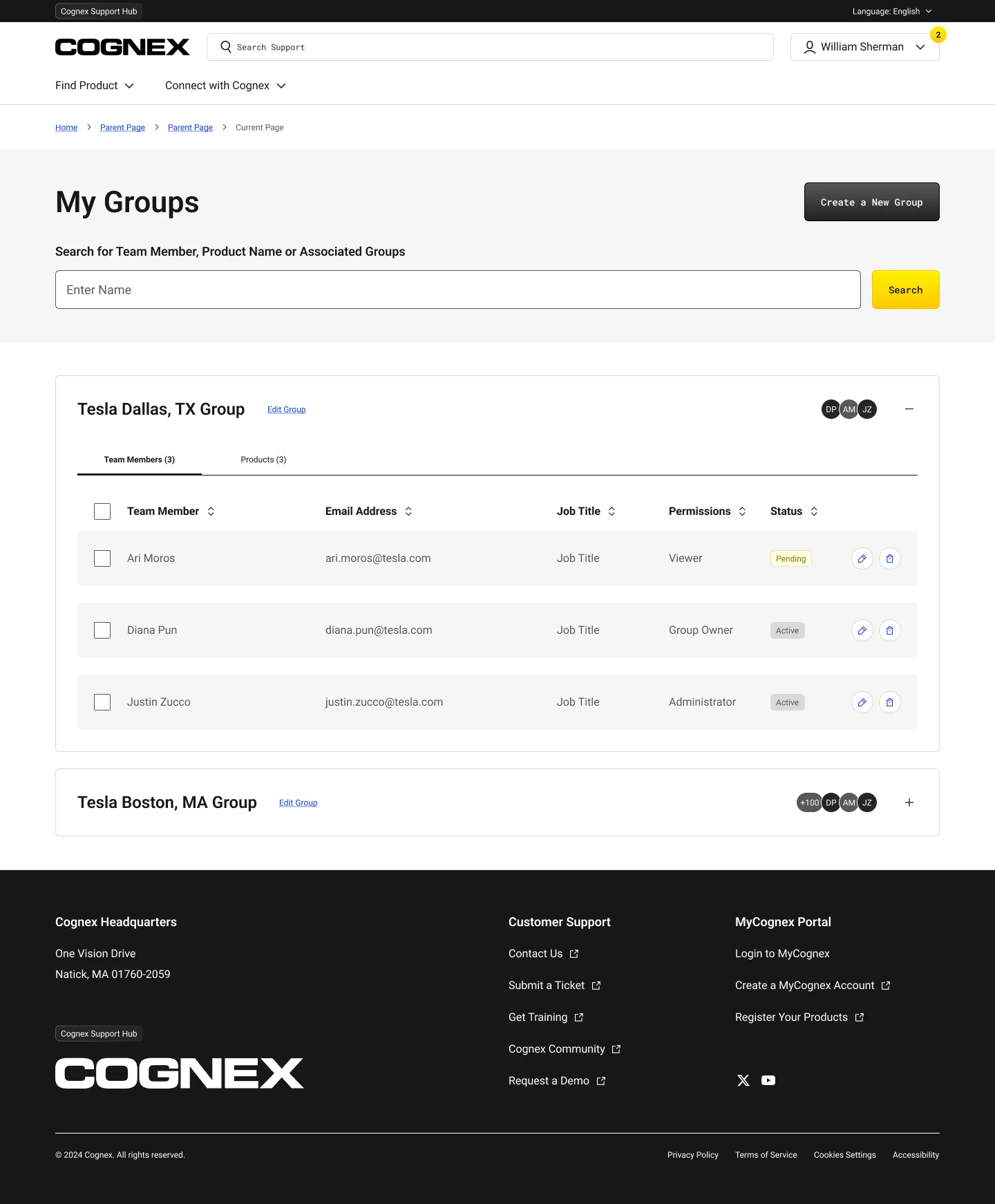Open the YouTube icon in footer

tap(768, 1080)
